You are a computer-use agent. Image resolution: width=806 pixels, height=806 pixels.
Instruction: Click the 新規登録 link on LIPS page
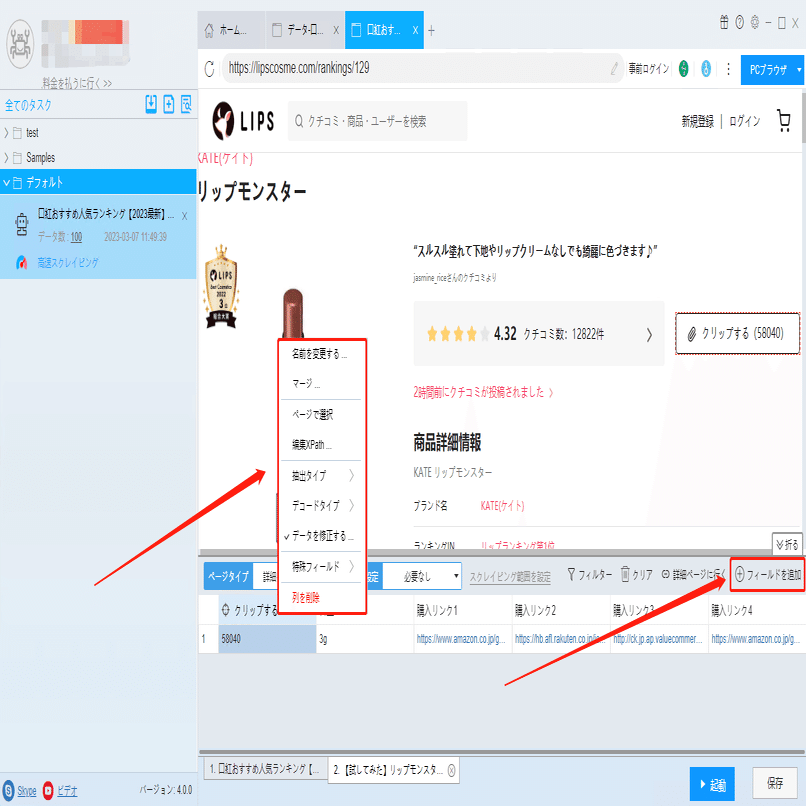(698, 121)
